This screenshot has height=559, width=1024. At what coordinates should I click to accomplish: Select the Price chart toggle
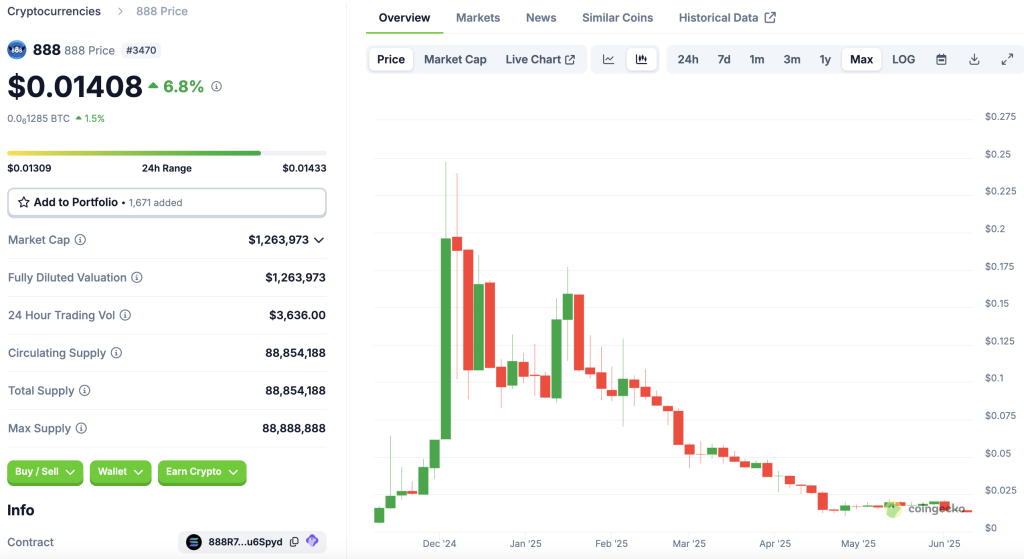point(391,59)
